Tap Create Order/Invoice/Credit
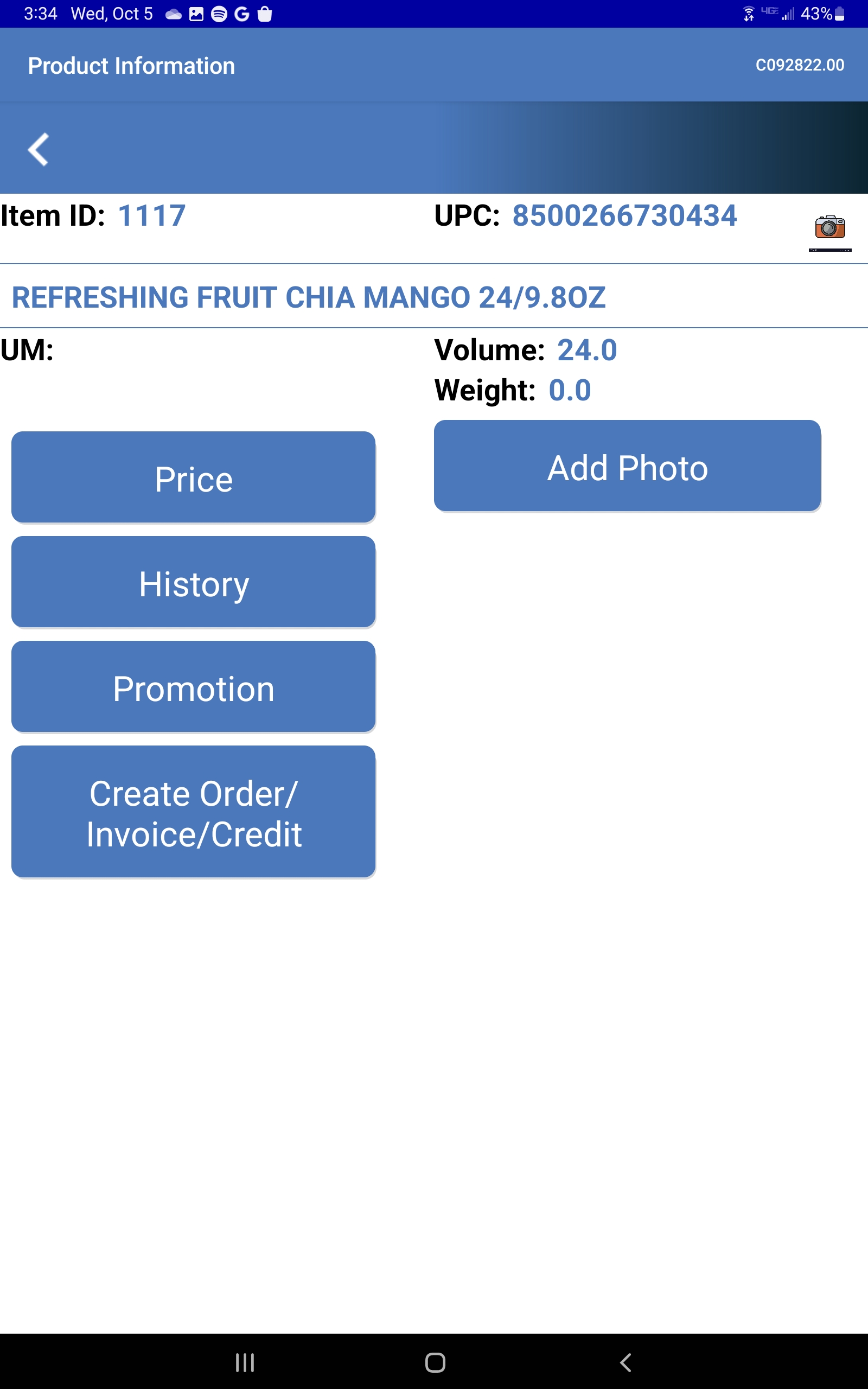The image size is (868, 1389). pyautogui.click(x=194, y=812)
